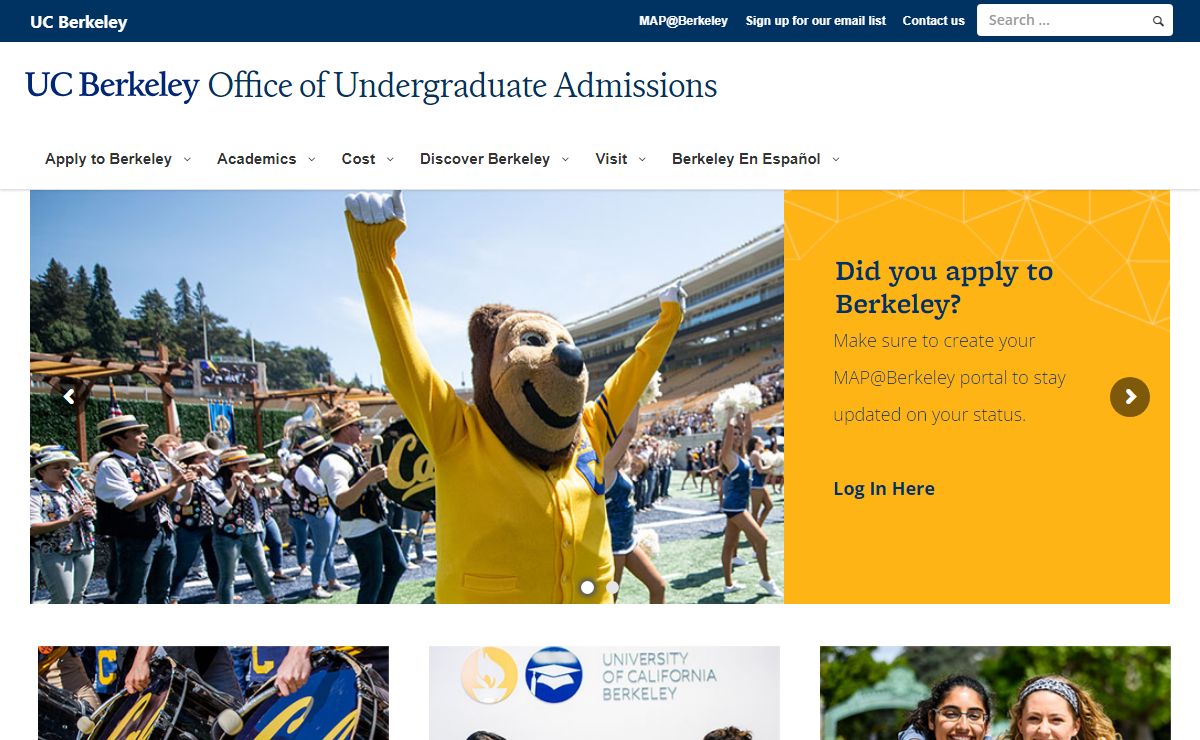Advance carousel with next arrow button
The height and width of the screenshot is (740, 1200).
[1130, 397]
